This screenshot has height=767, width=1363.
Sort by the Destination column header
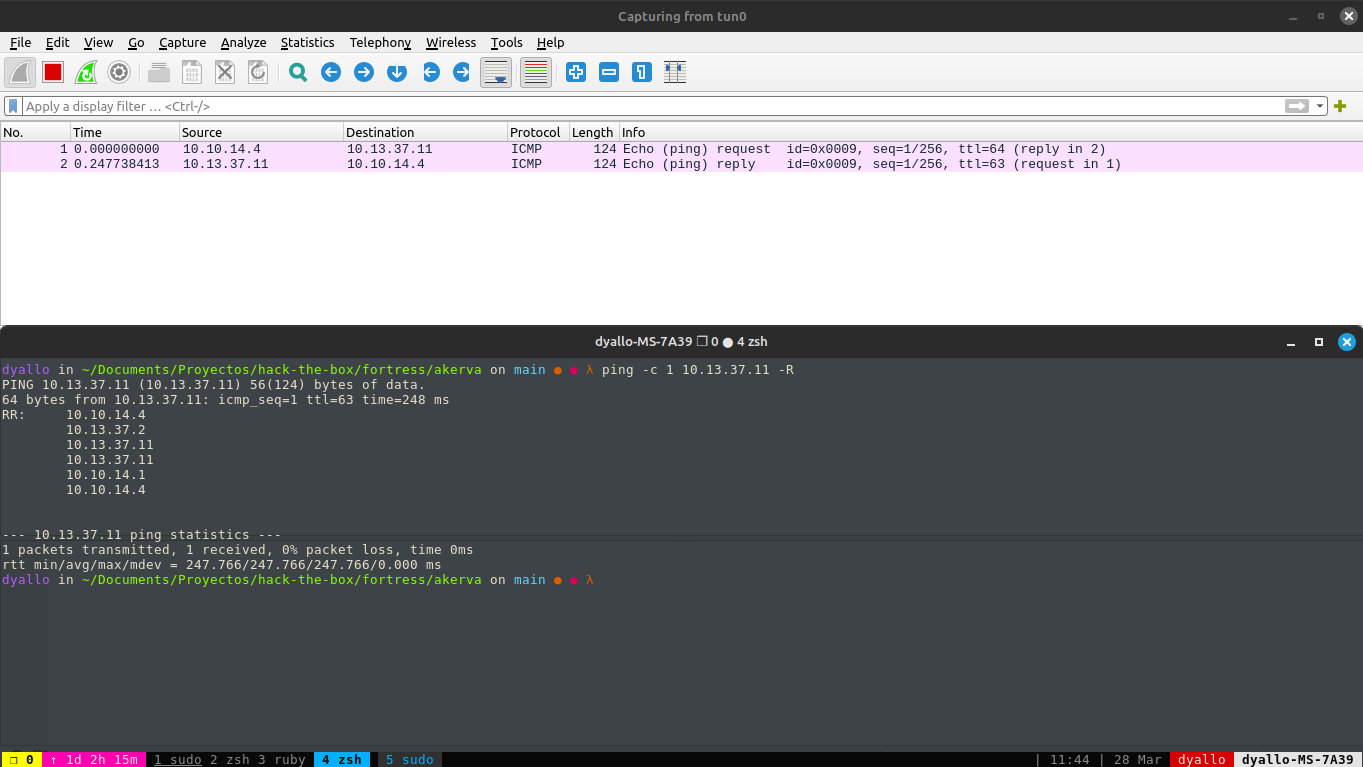[x=425, y=132]
